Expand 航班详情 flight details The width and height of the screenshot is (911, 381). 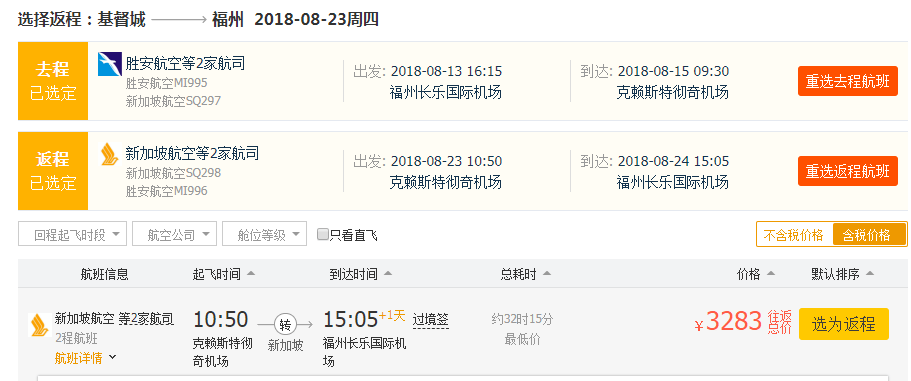tap(85, 358)
